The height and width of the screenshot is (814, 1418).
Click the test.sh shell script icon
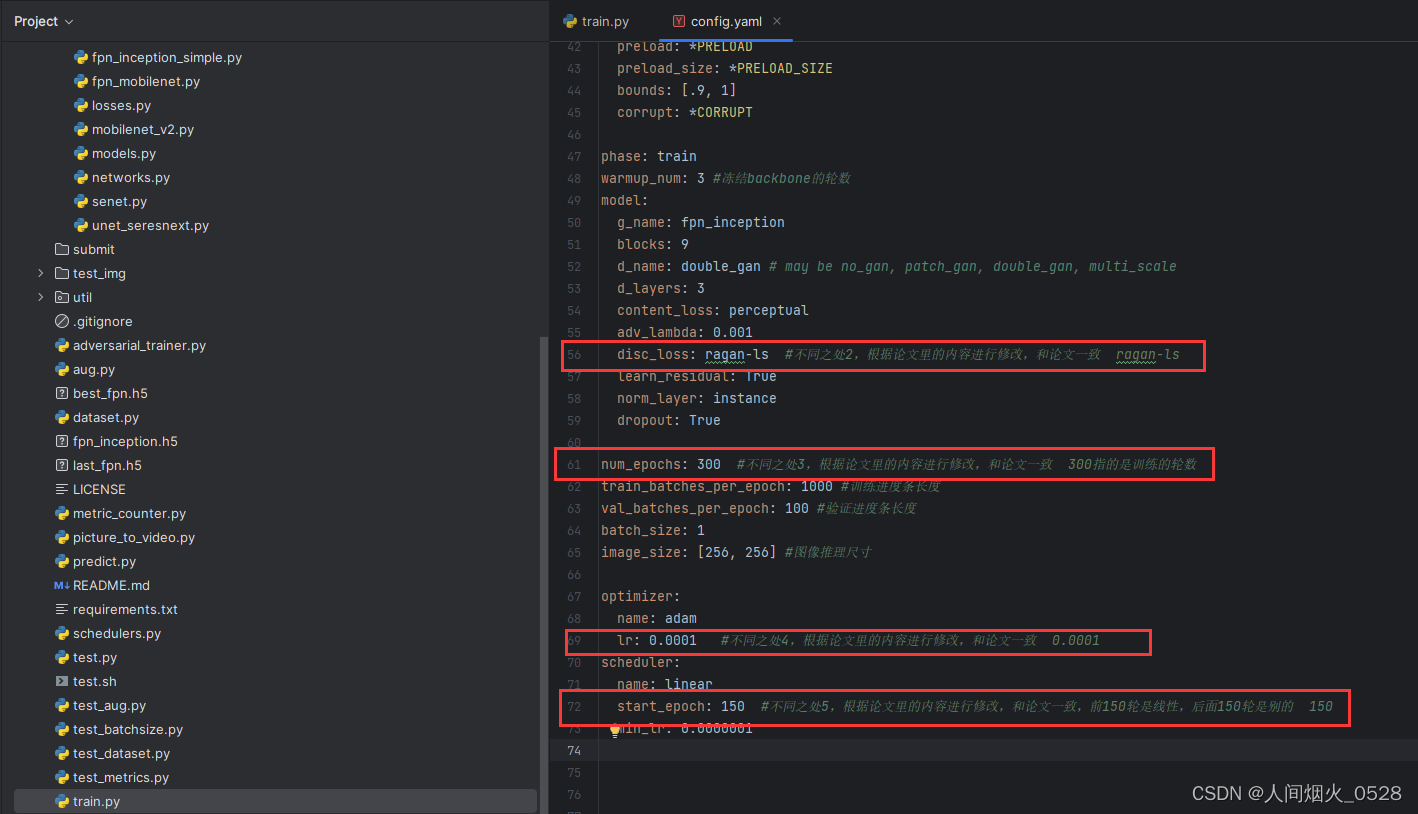click(x=62, y=681)
